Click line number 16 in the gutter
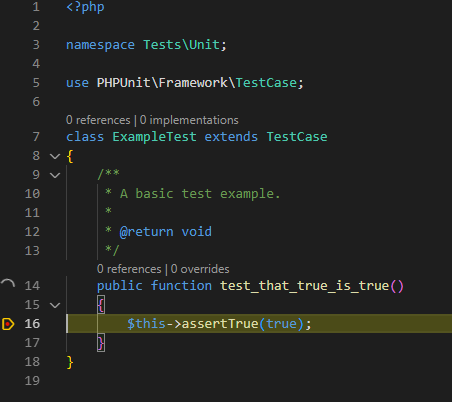This screenshot has width=452, height=402. point(32,324)
